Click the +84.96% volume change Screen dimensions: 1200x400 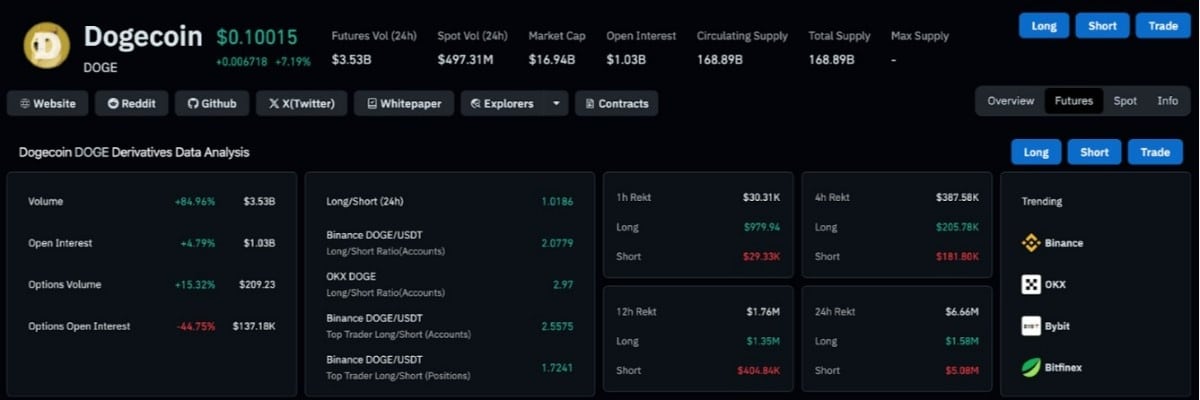pyautogui.click(x=195, y=201)
